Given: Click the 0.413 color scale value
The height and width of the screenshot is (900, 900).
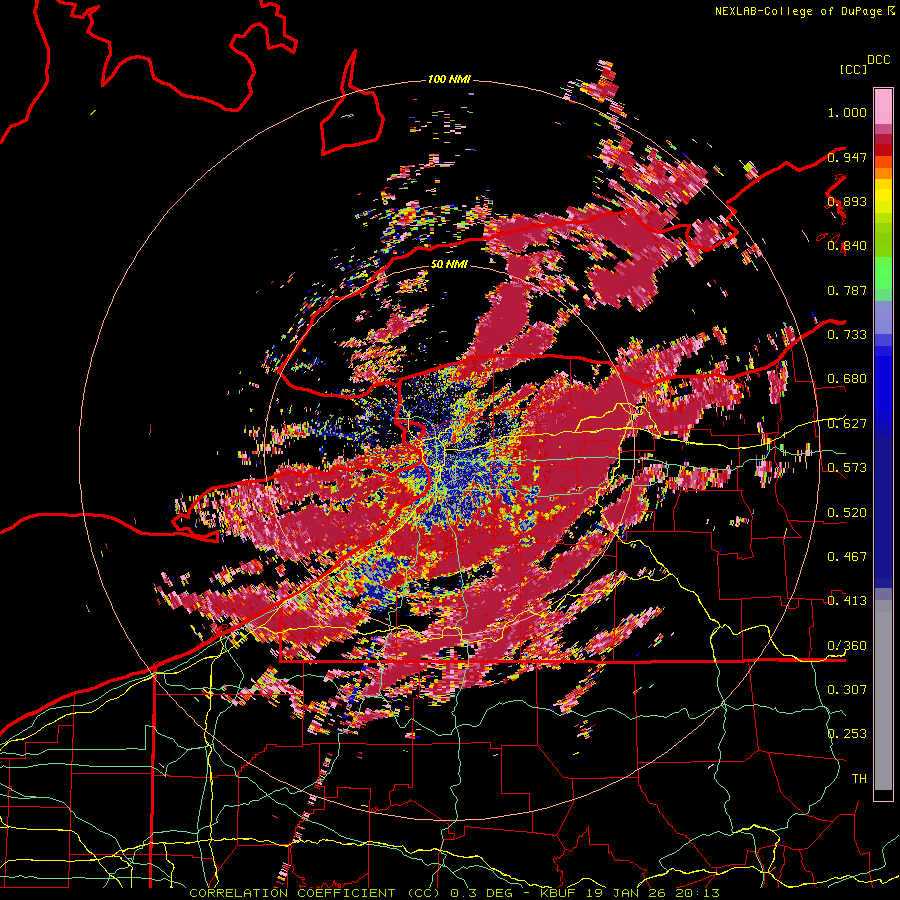Looking at the screenshot, I should click(x=847, y=601).
